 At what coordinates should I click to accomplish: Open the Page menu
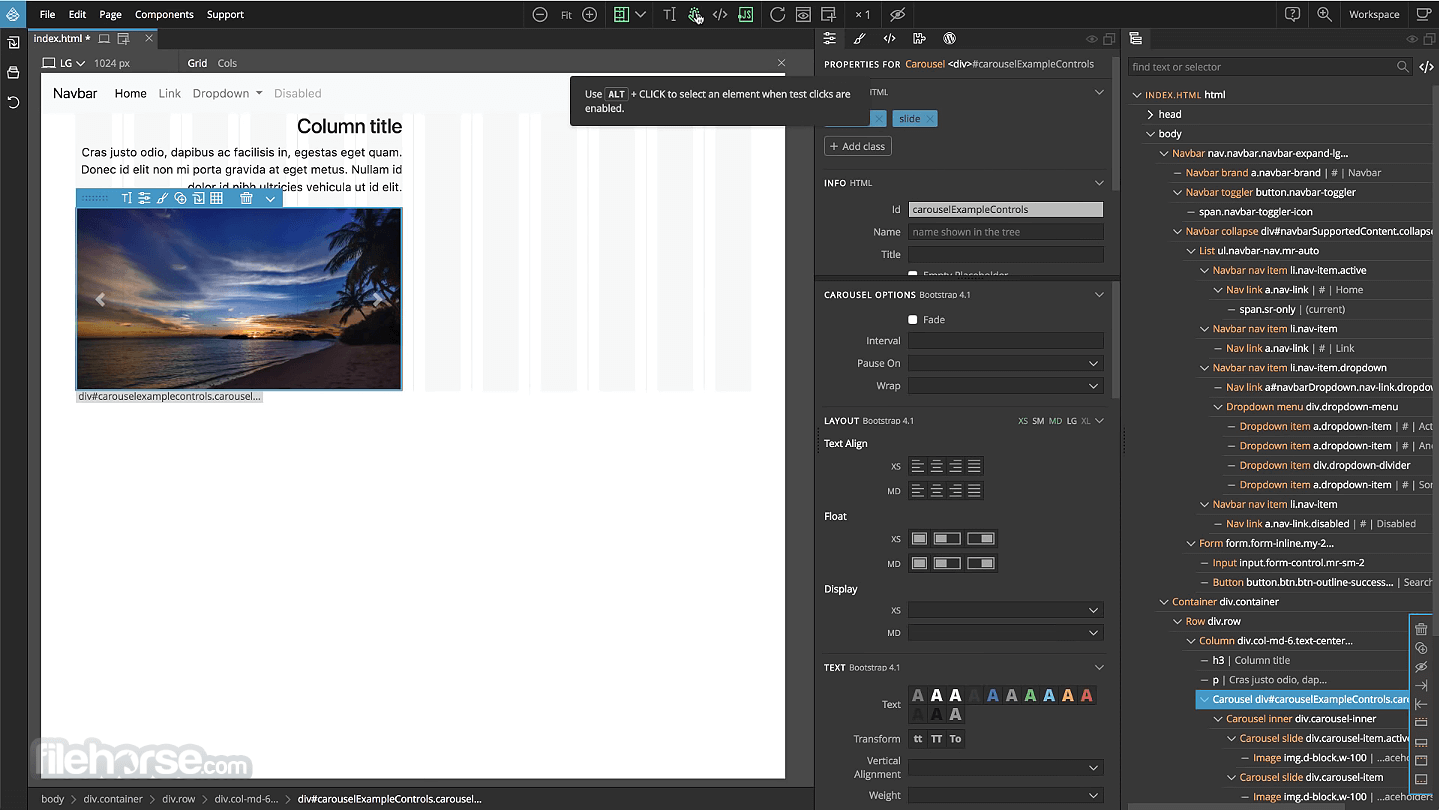click(x=110, y=14)
